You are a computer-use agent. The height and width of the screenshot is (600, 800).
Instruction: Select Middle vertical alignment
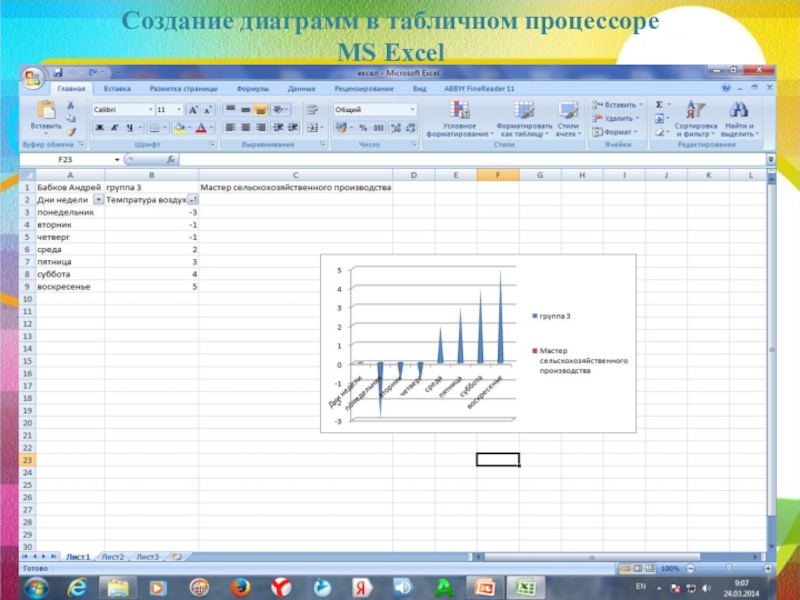246,110
